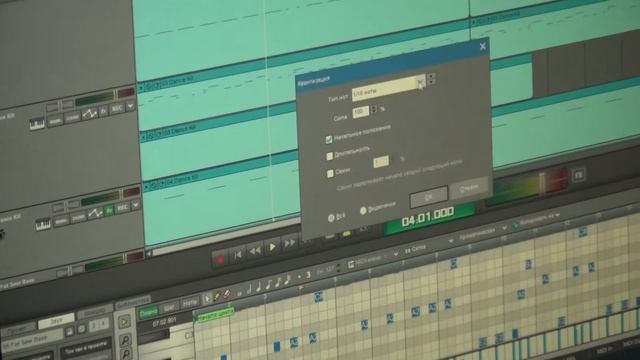Enable the 'Длительность' checkbox
640x360 pixels.
pos(329,156)
